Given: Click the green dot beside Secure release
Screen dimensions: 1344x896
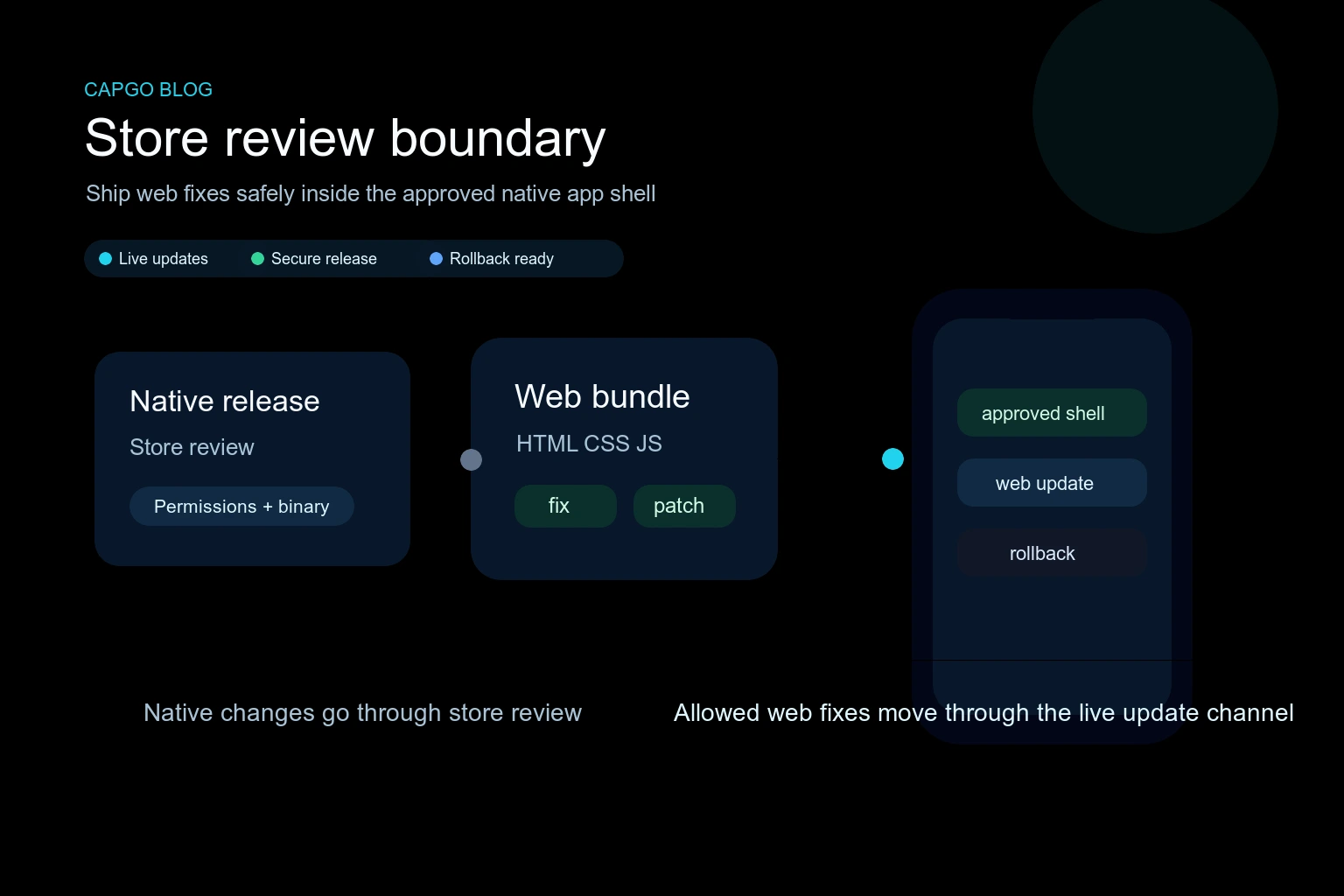Looking at the screenshot, I should 257,258.
